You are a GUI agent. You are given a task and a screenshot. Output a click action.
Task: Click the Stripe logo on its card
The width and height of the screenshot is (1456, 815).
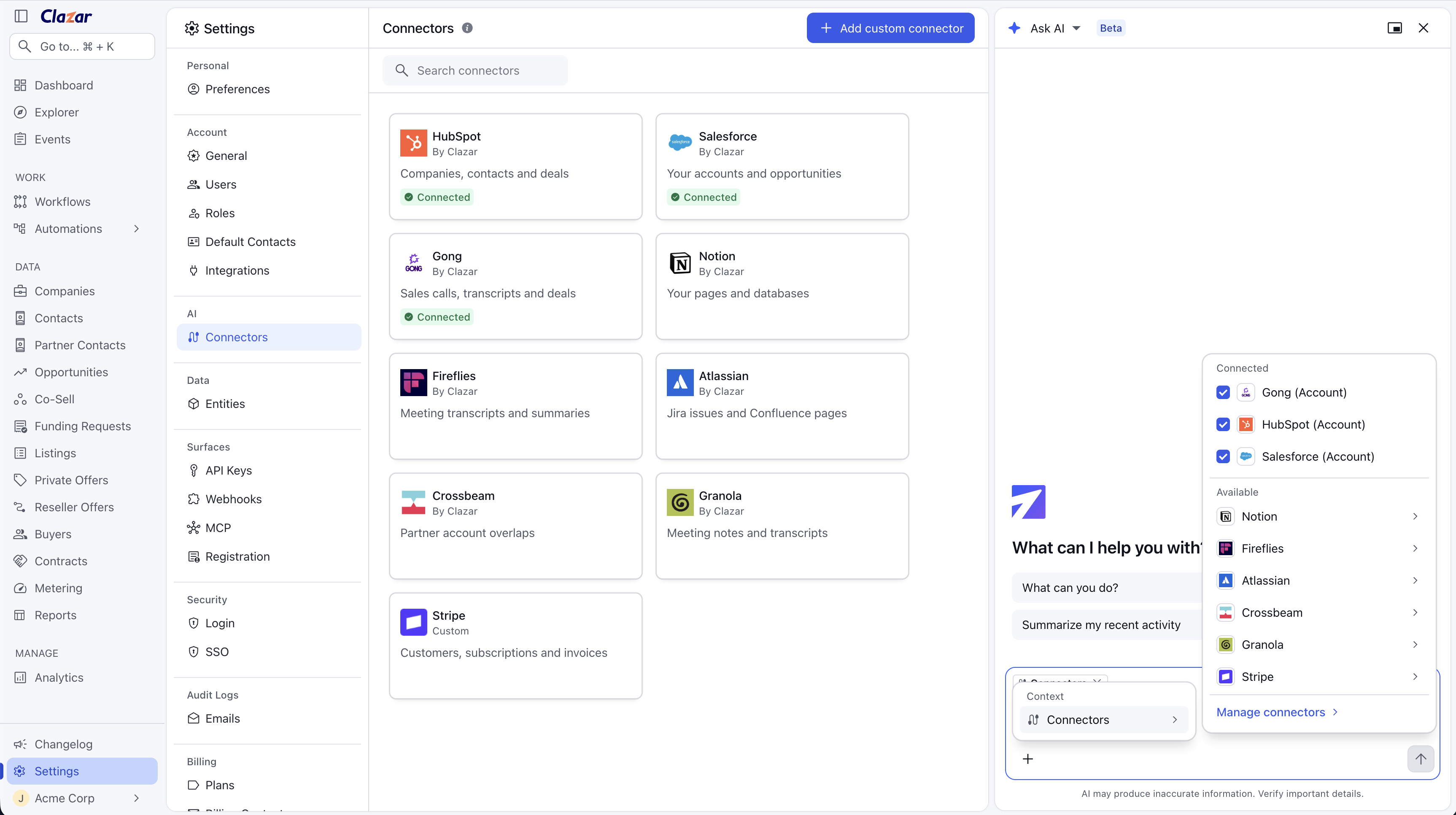click(x=413, y=622)
